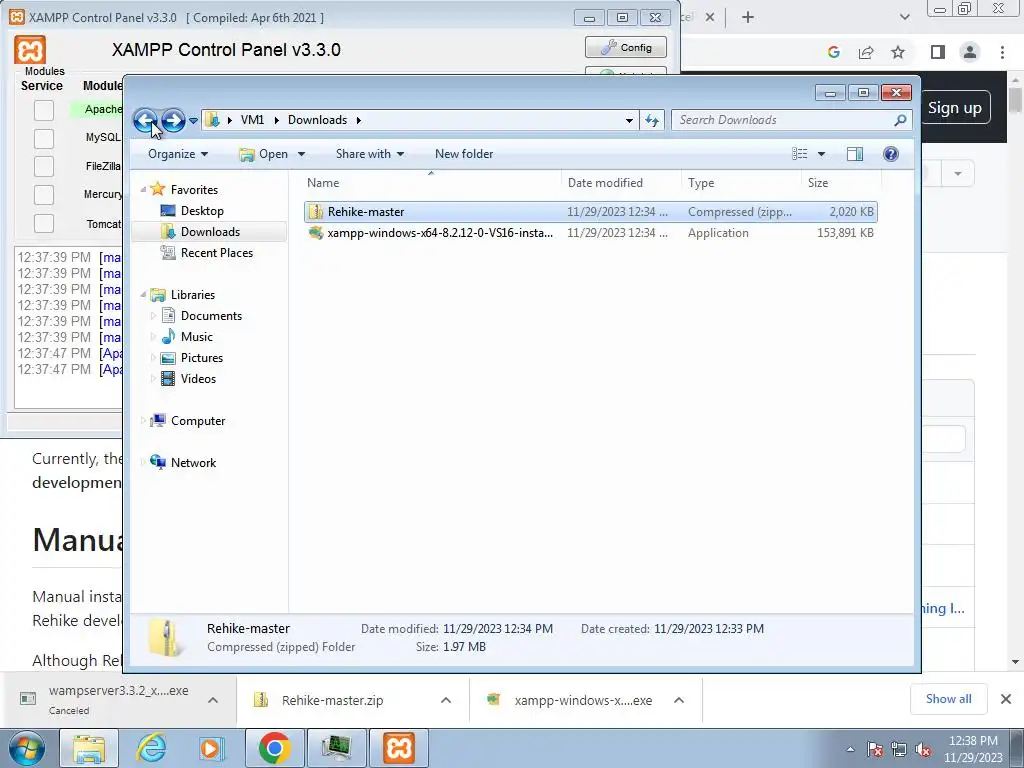The width and height of the screenshot is (1024, 768).
Task: Open the Documents library
Action: click(211, 316)
